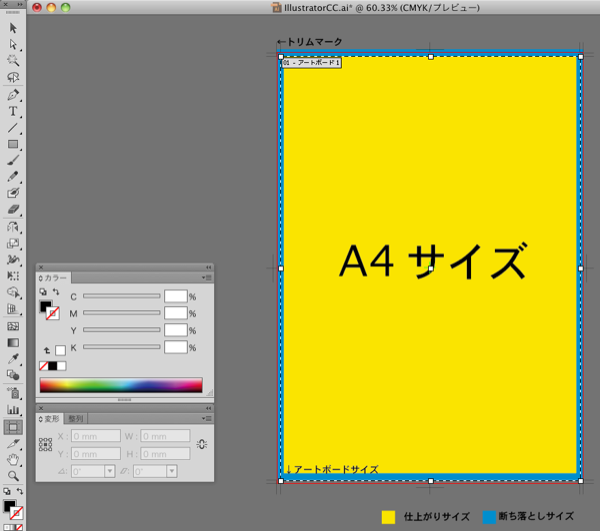The width and height of the screenshot is (600, 531).
Task: Click the 01 - アートボード 1 label
Action: pos(312,63)
